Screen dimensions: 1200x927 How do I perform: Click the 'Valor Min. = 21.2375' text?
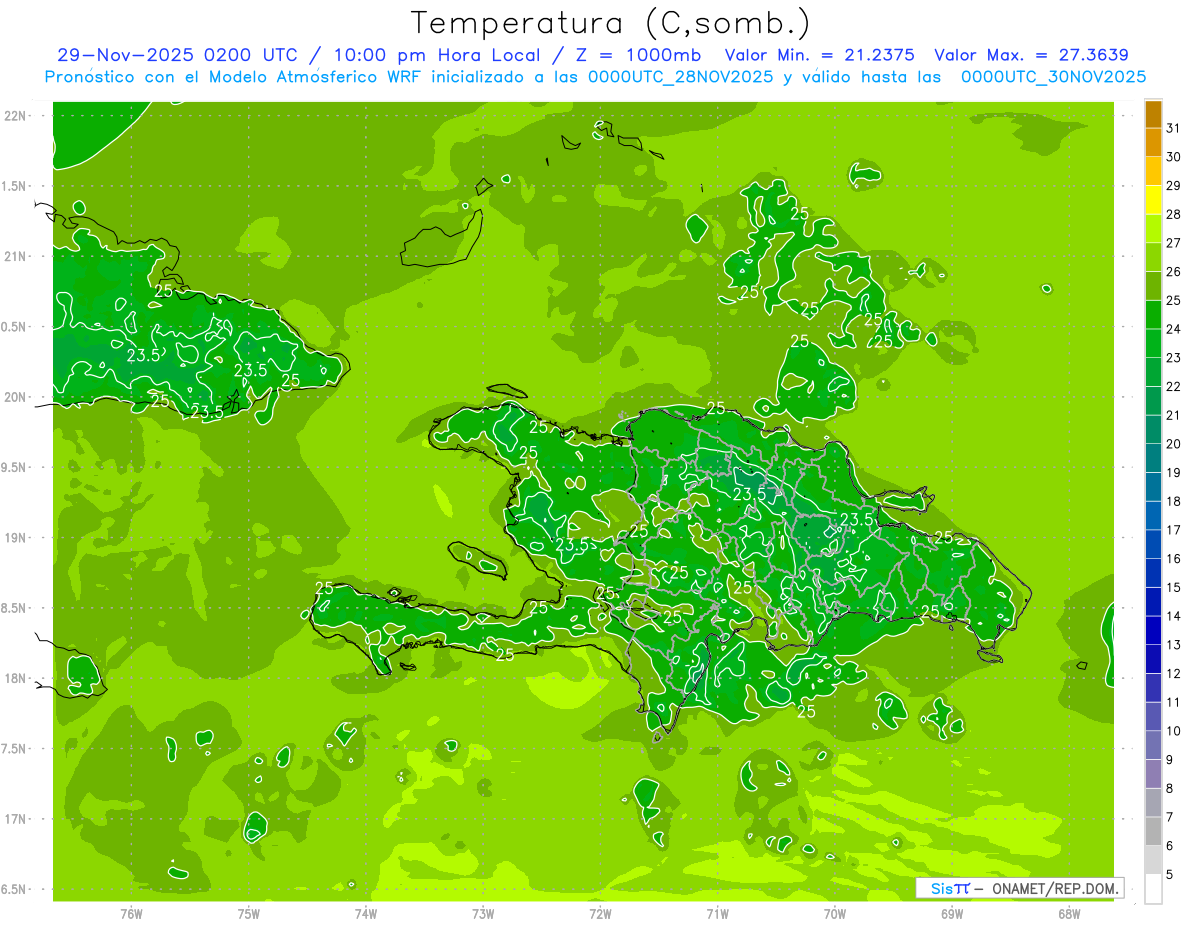pos(819,55)
